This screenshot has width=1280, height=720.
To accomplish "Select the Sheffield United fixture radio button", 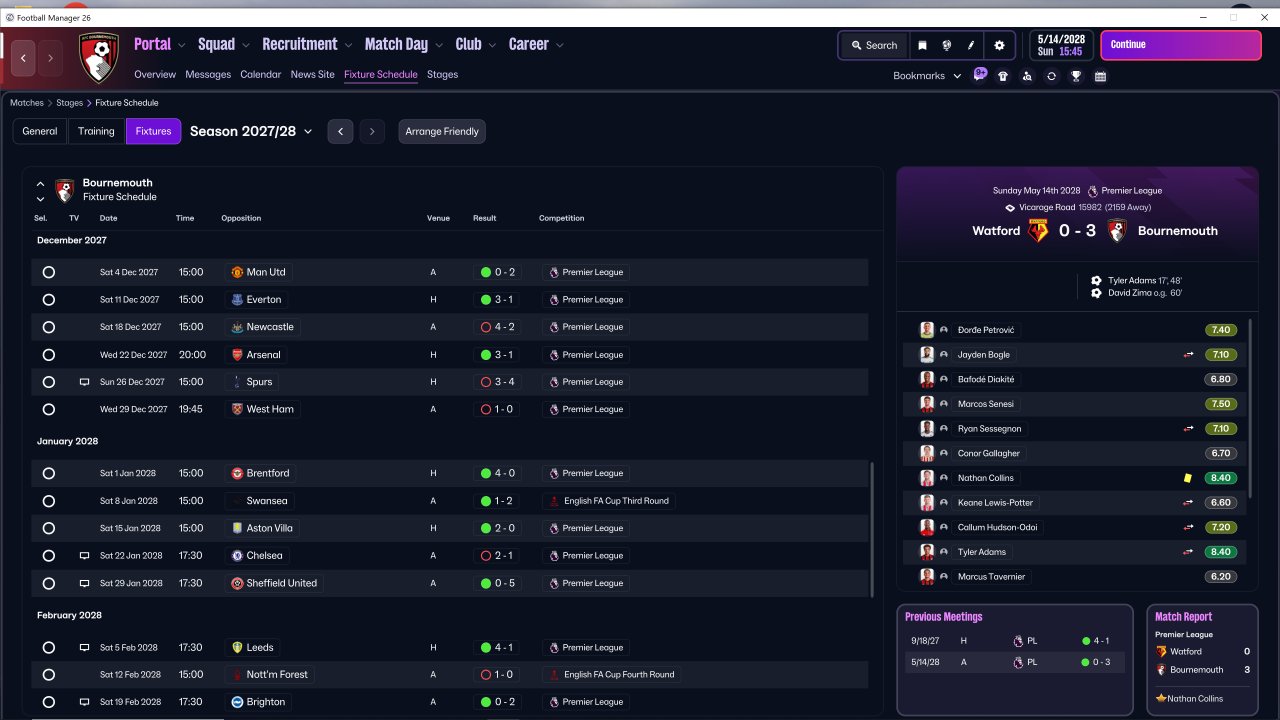I will (x=49, y=583).
